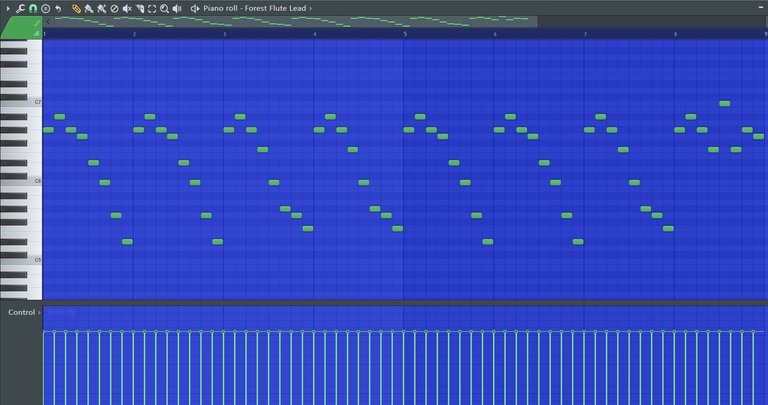The width and height of the screenshot is (768, 405).
Task: Click velocity handle at start of bar 7
Action: (584, 332)
